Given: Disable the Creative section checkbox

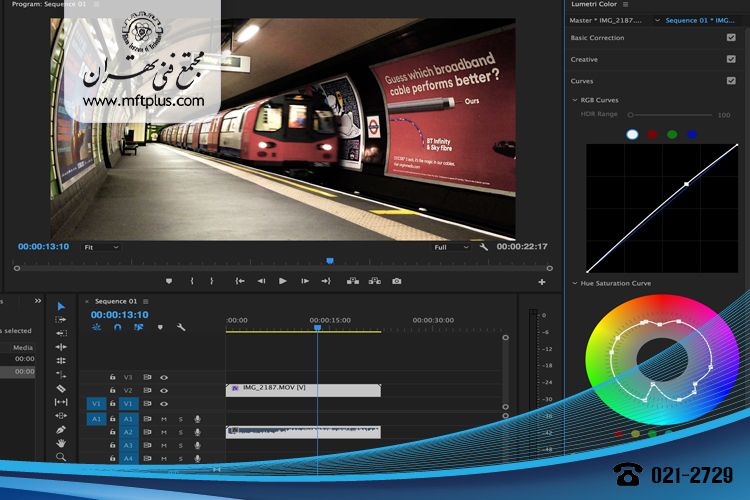Looking at the screenshot, I should [x=731, y=59].
